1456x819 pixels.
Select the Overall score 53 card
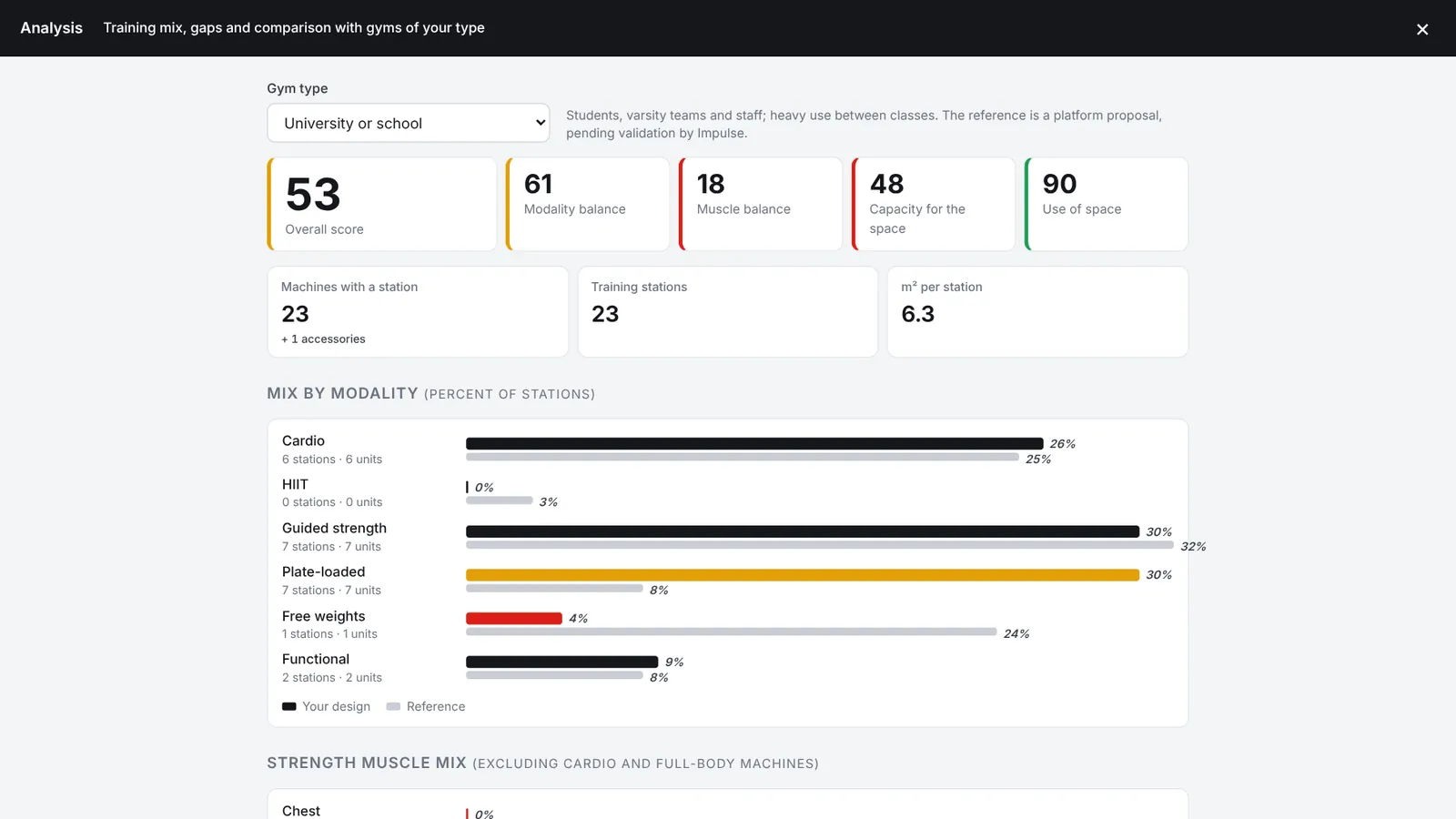382,204
